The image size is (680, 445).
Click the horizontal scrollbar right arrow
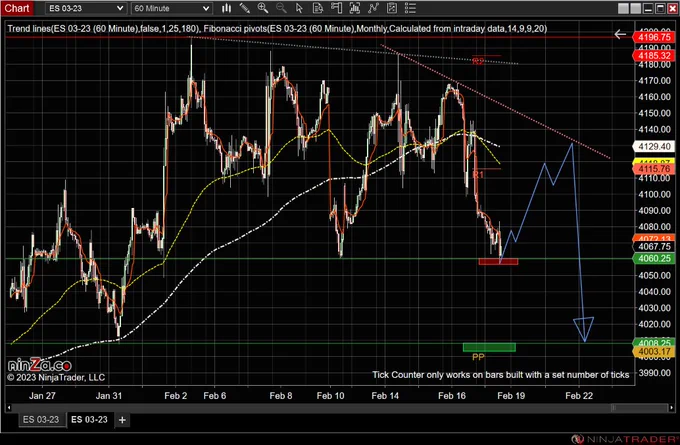point(671,408)
